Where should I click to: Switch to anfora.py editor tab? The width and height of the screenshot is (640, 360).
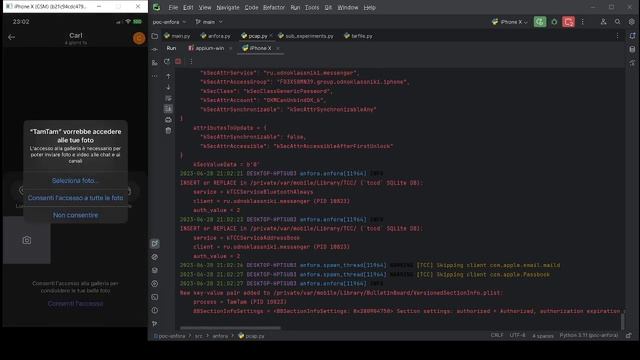(216, 36)
